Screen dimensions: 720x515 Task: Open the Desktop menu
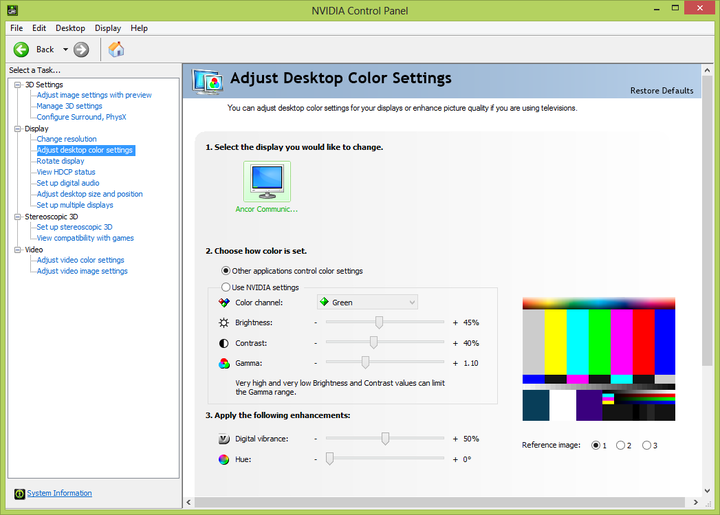pos(70,28)
